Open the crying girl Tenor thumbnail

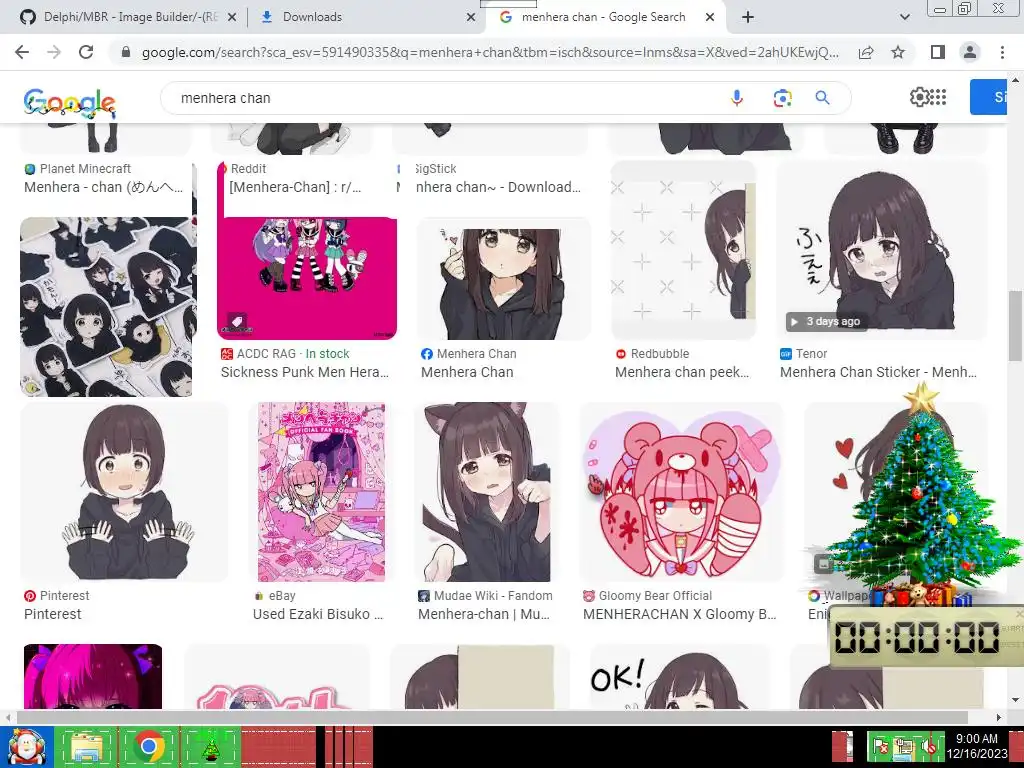[x=882, y=251]
